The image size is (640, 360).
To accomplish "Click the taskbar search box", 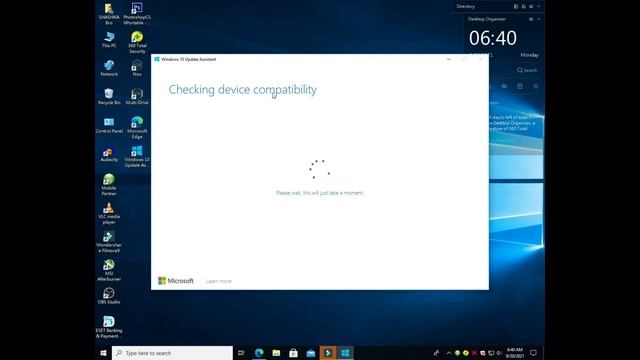I will click(x=172, y=353).
